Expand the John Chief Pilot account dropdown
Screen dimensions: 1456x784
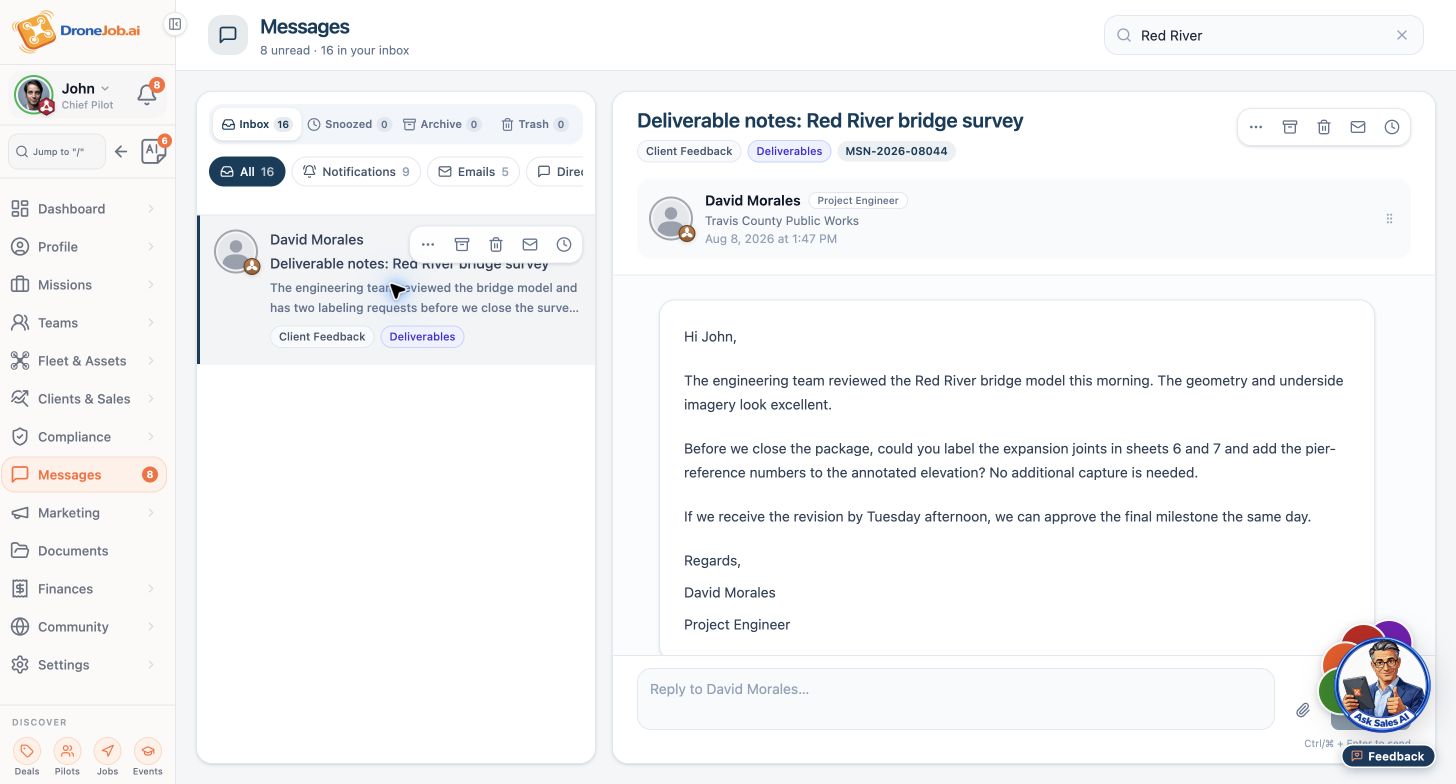pyautogui.click(x=105, y=89)
